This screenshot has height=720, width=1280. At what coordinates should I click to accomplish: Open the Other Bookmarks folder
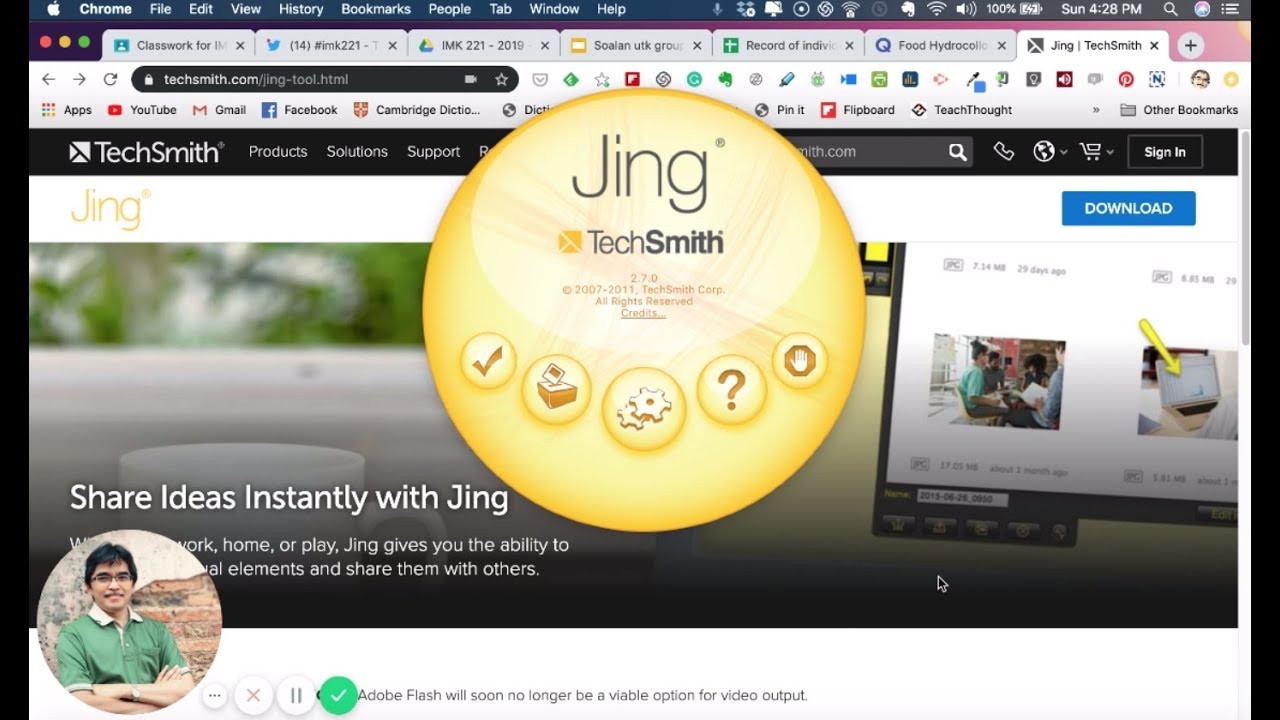coord(1179,110)
